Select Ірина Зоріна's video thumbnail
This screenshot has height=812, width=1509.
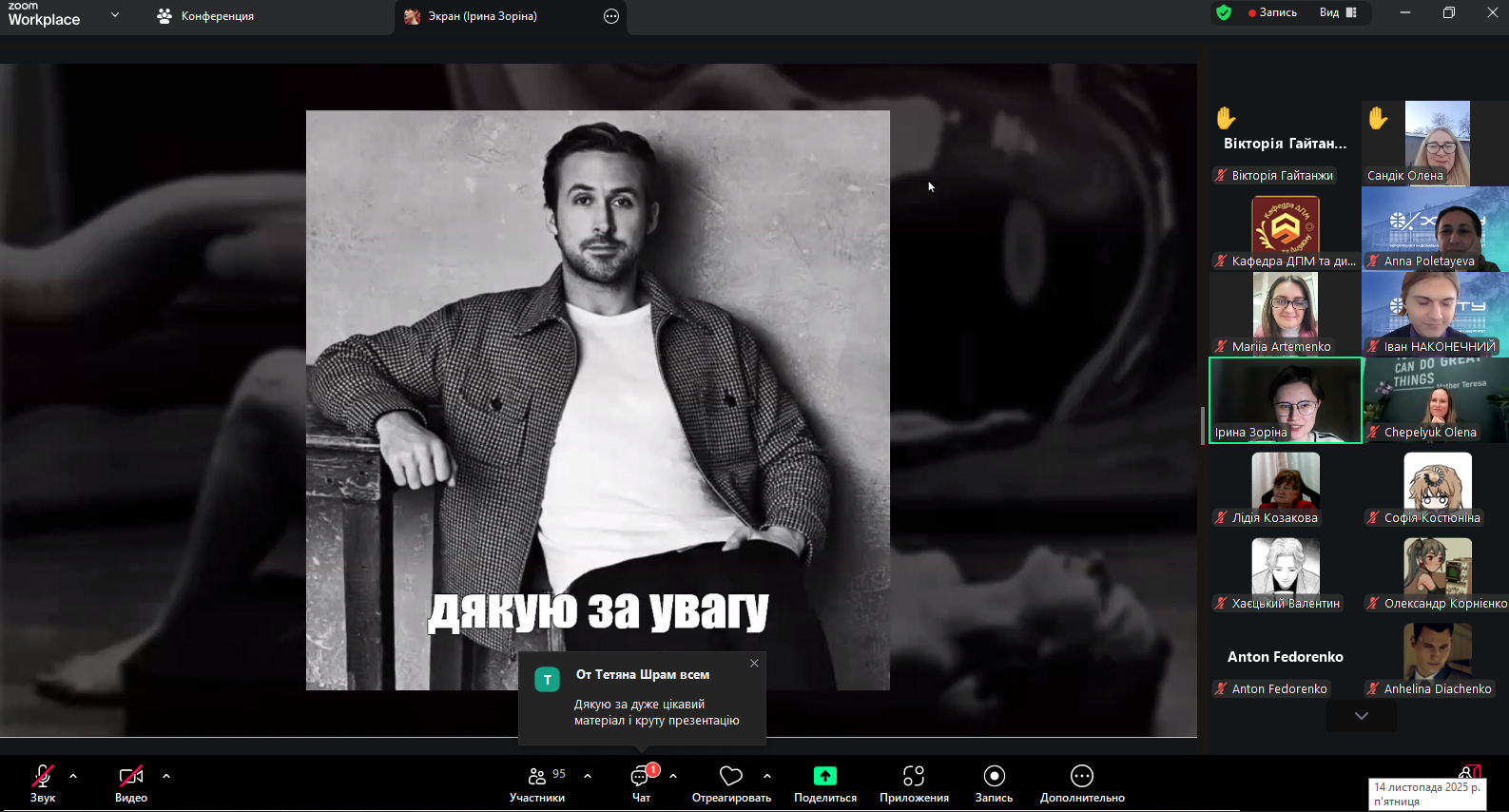tap(1286, 400)
